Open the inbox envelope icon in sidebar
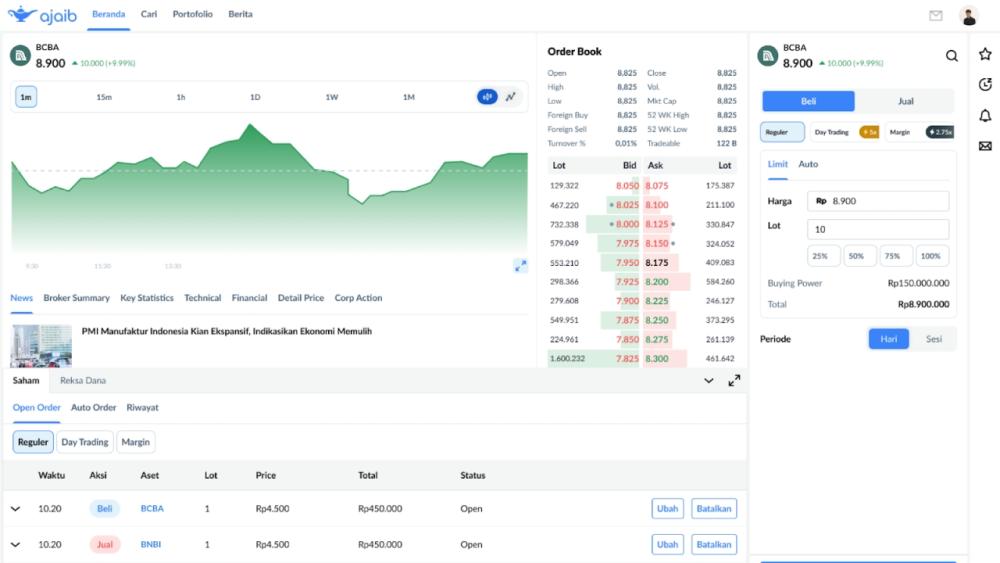The image size is (1000, 563). tap(985, 146)
